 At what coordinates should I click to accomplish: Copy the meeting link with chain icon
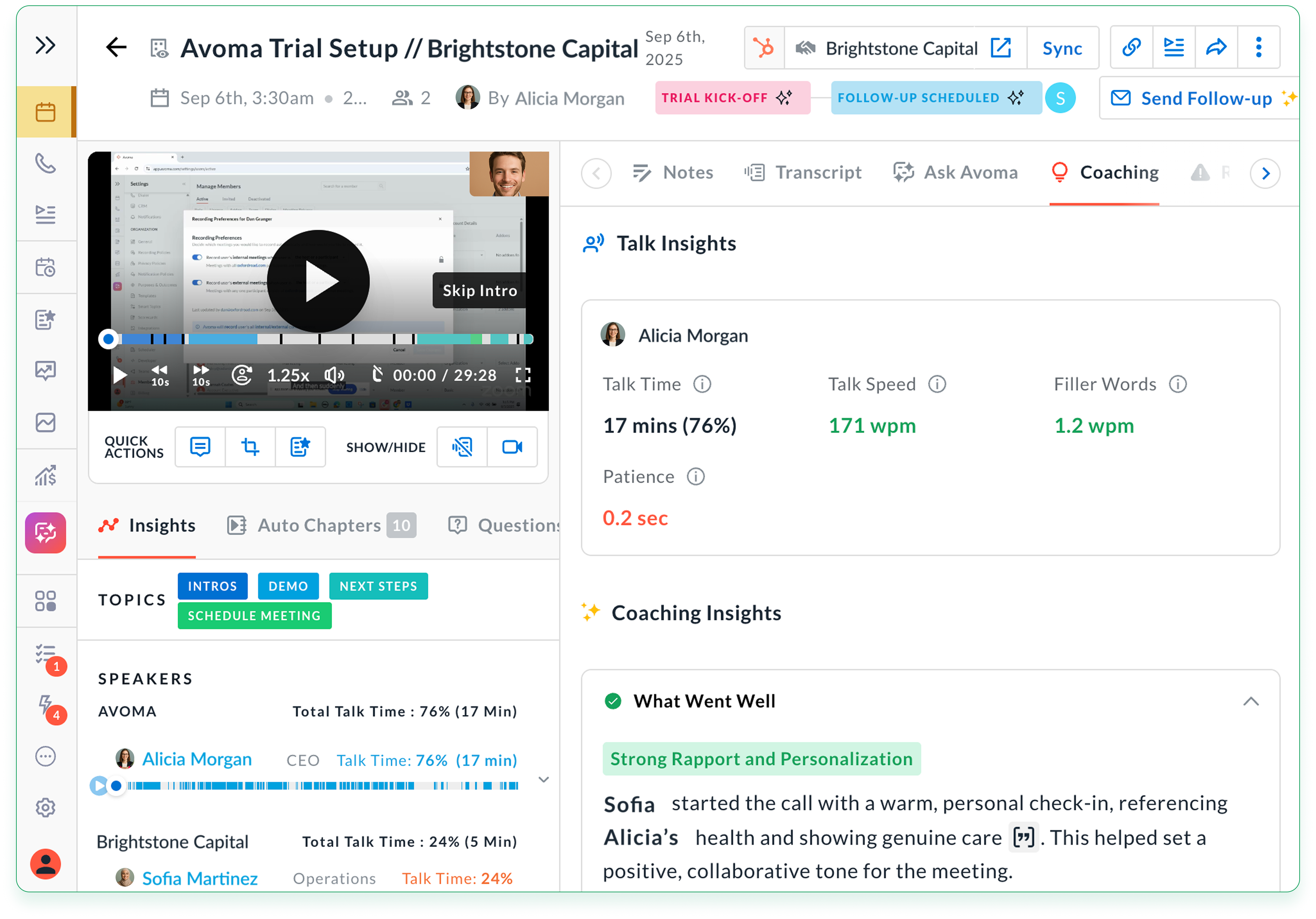click(x=1131, y=47)
